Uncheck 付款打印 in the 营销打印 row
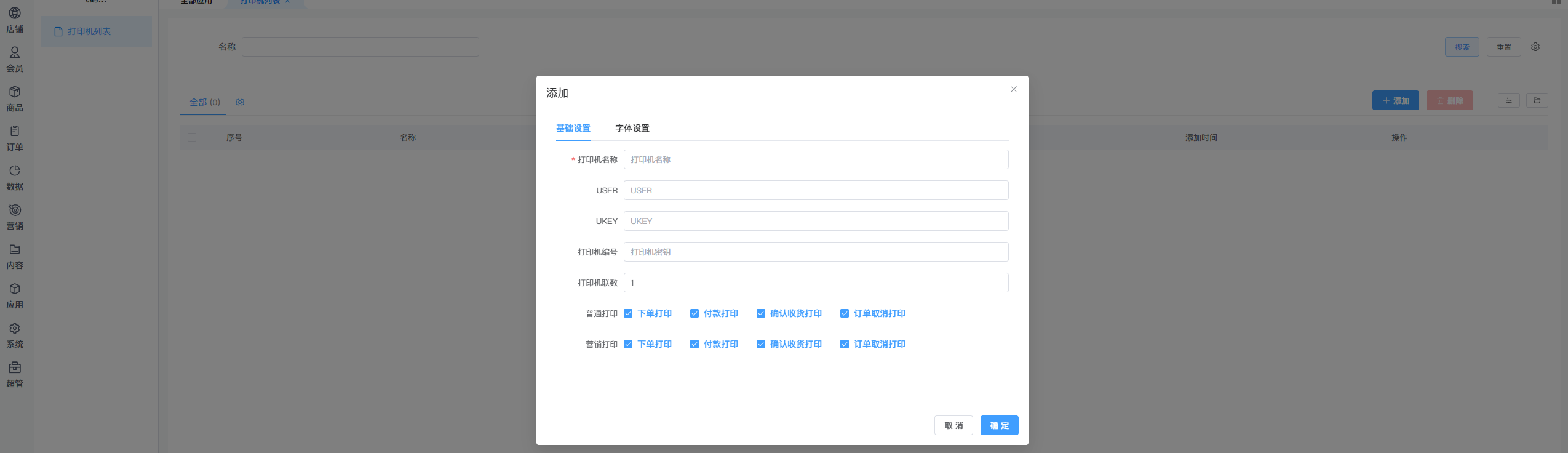This screenshot has height=453, width=1568. coord(694,344)
